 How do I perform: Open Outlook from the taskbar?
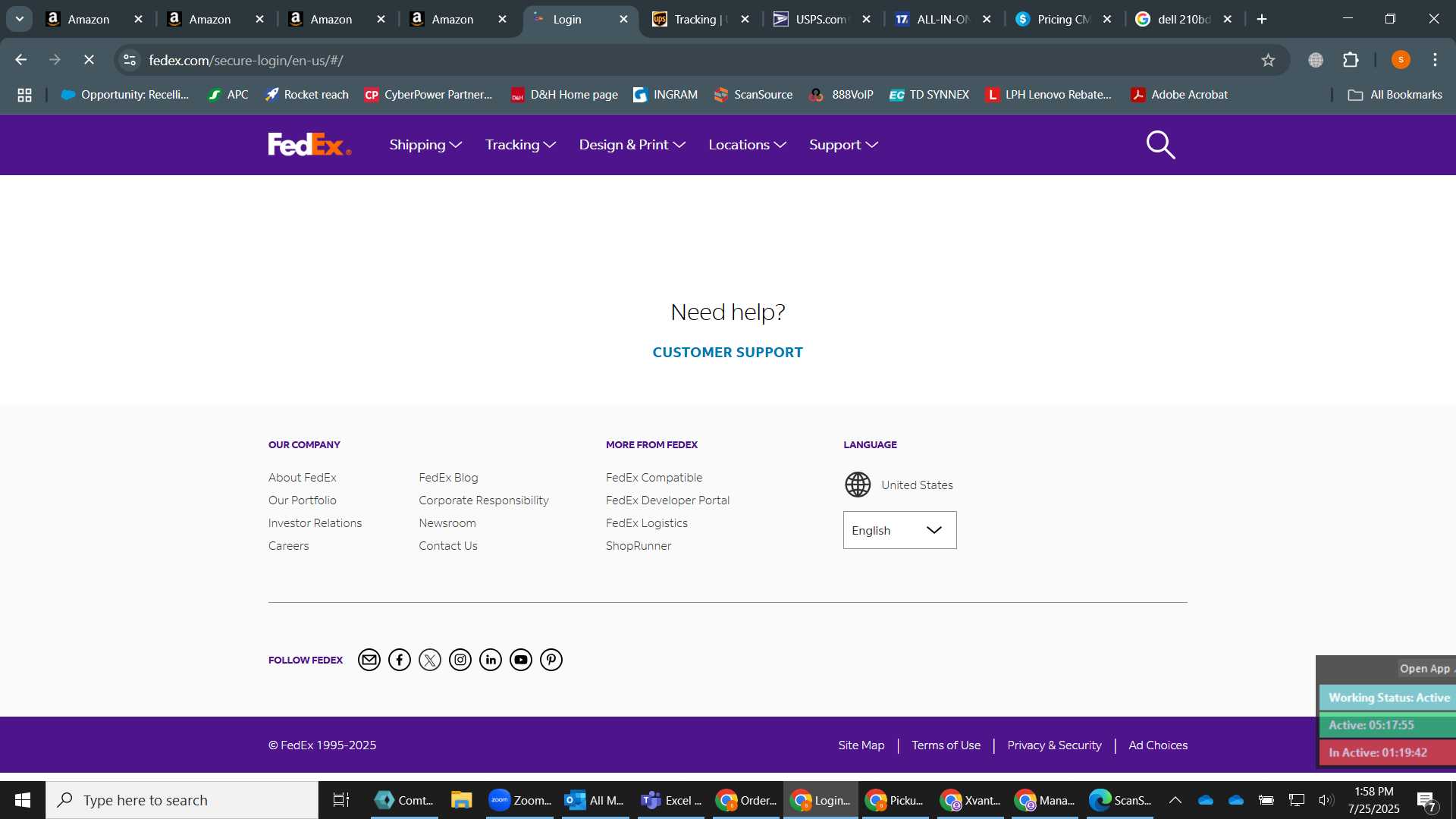595,800
